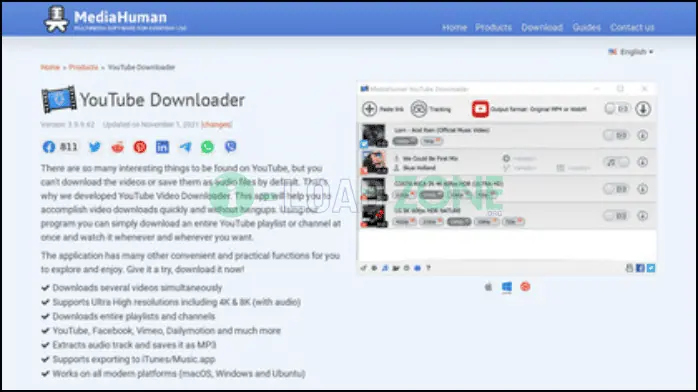Click the clear-list broom icon in app status bar

click(x=364, y=268)
